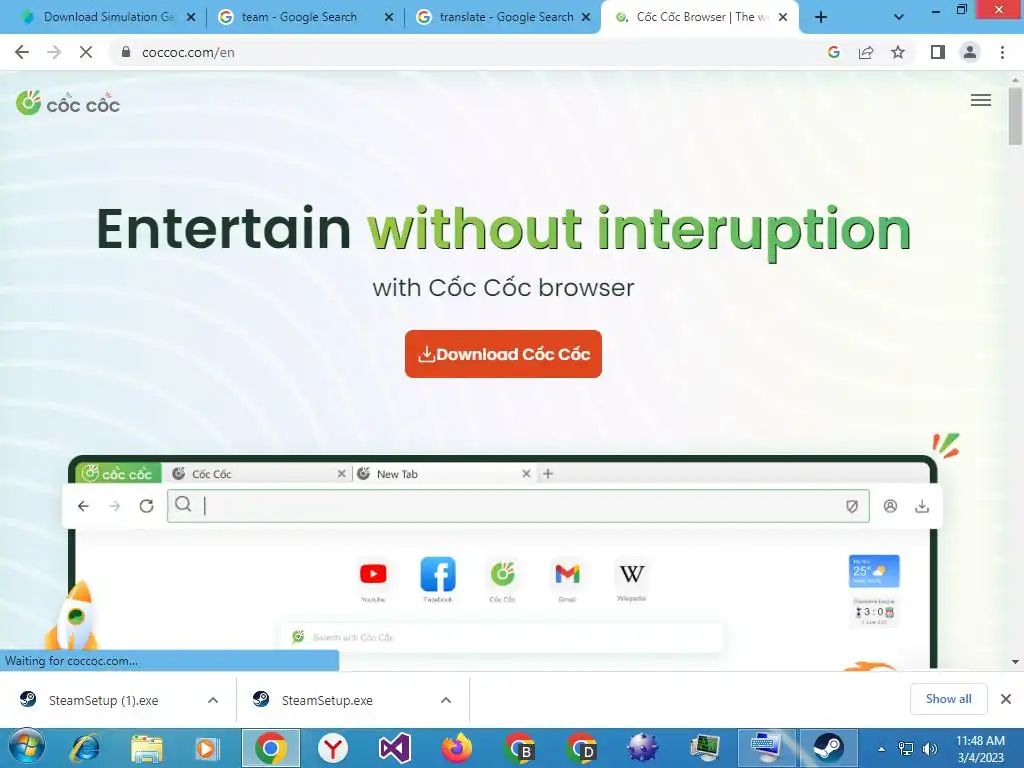Close the translate - Google Search tab
This screenshot has width=1024, height=768.
tap(586, 18)
